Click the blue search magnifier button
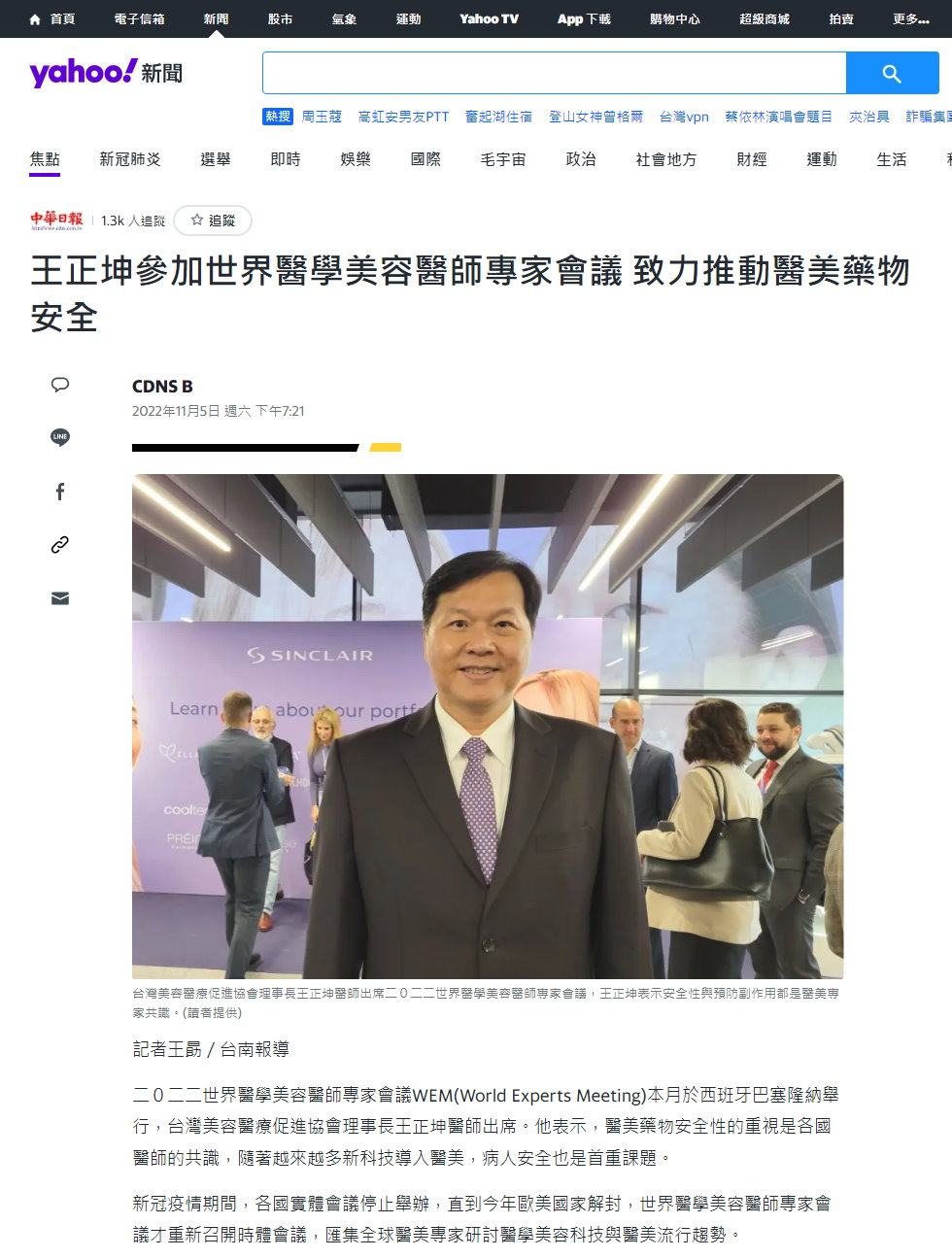 click(892, 74)
